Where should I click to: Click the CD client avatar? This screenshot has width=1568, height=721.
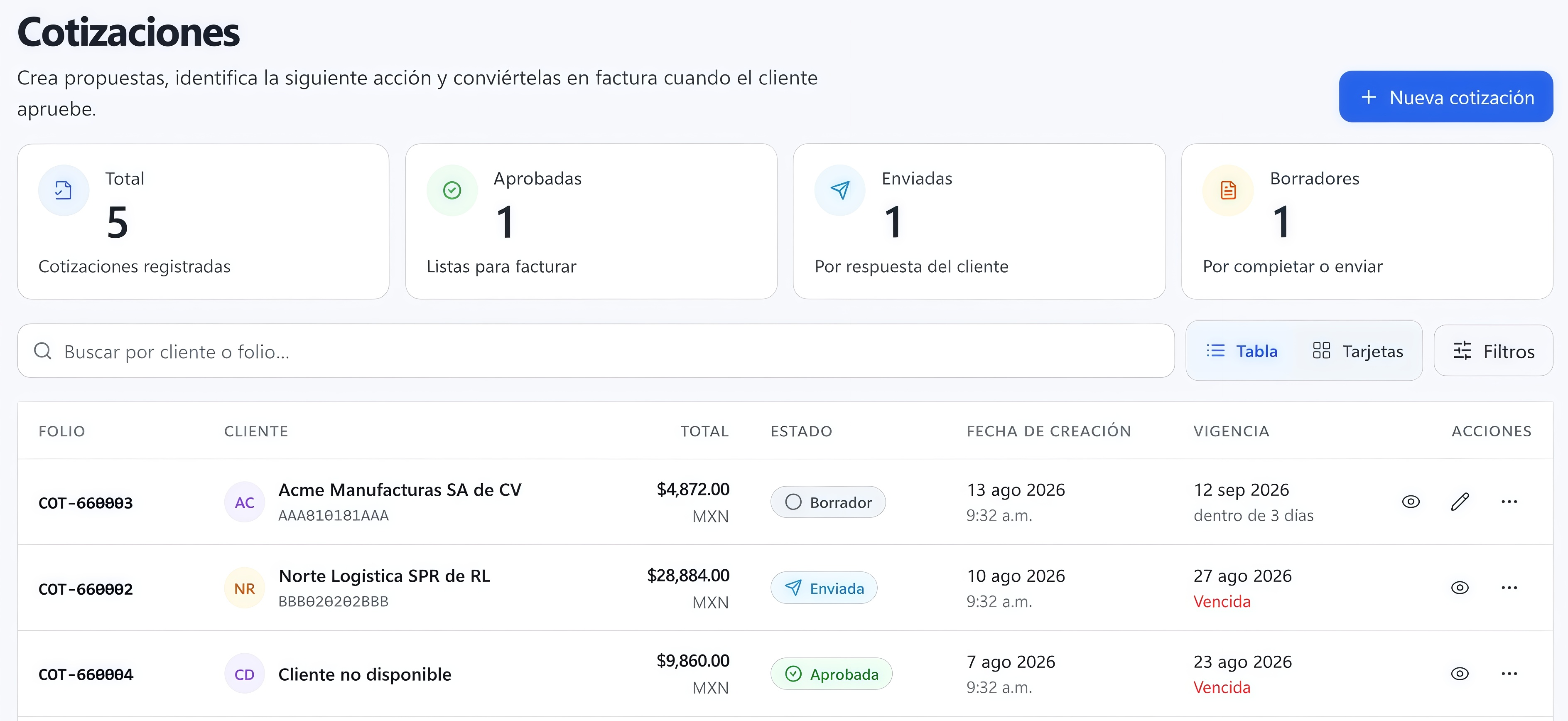[x=244, y=674]
